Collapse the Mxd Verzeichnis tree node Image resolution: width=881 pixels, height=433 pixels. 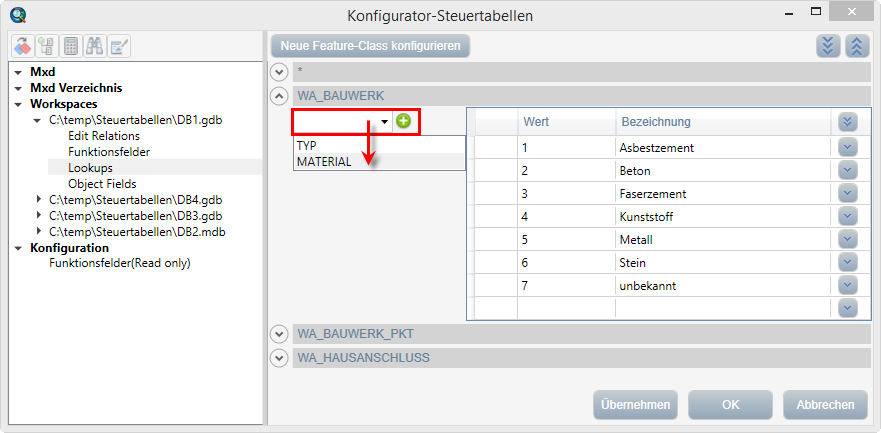coord(19,88)
